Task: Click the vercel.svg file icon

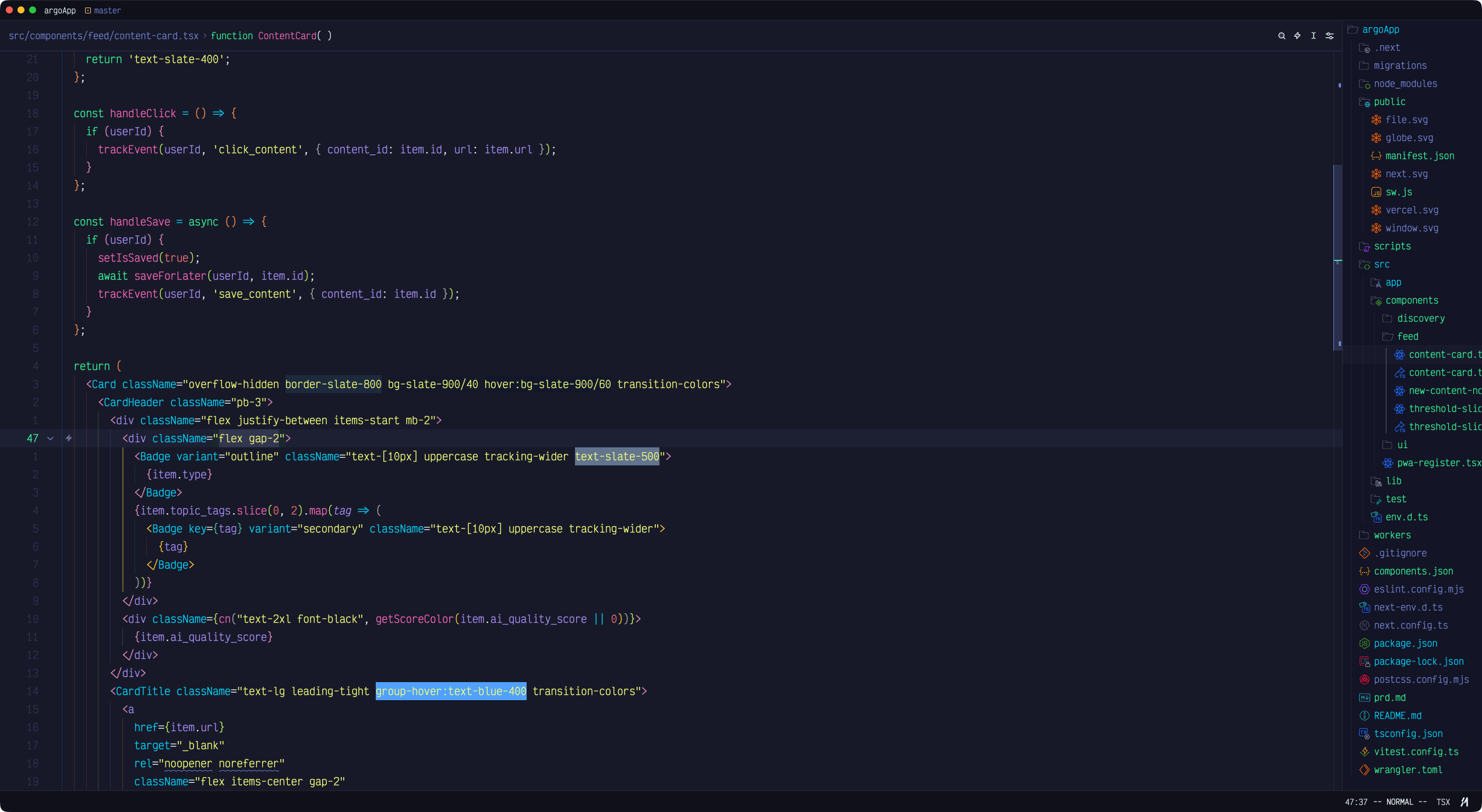Action: point(1376,210)
